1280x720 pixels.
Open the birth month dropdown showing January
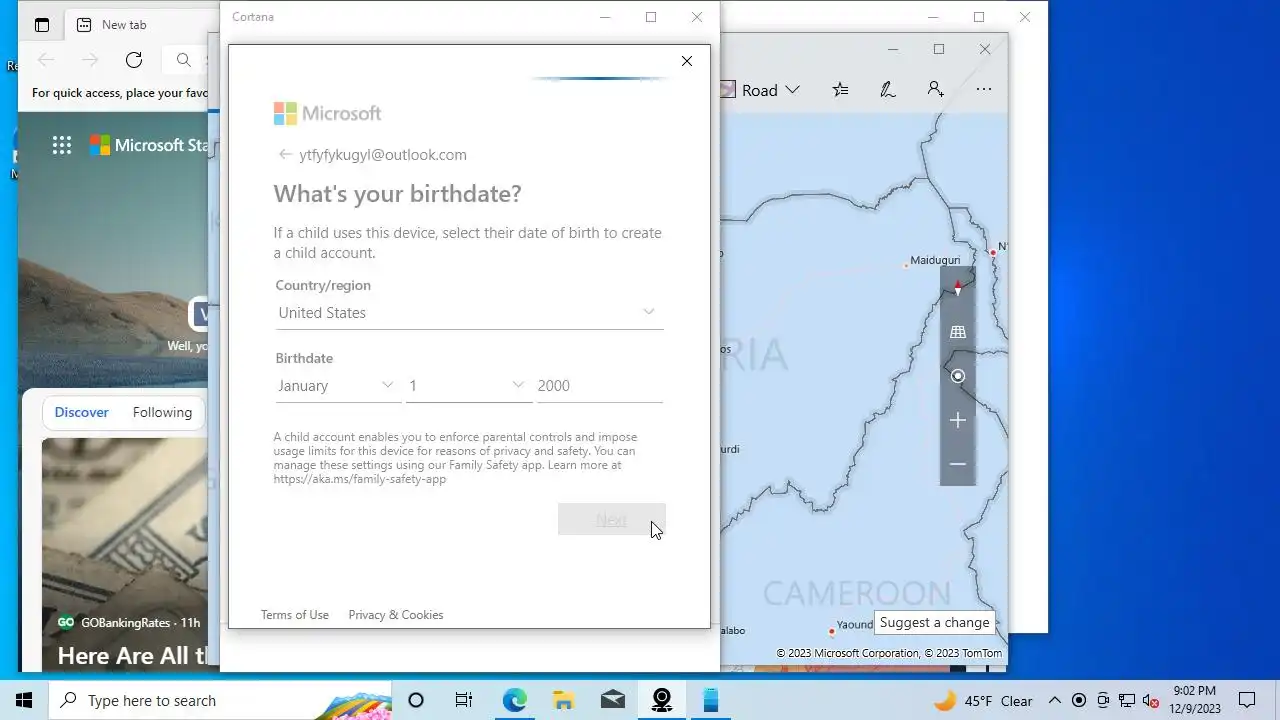coord(338,386)
